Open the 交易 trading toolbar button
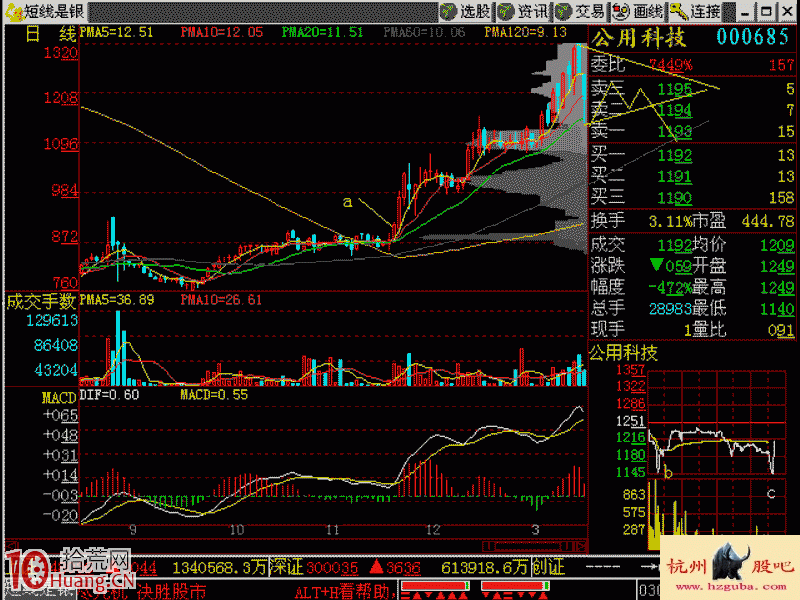Image resolution: width=800 pixels, height=600 pixels. (581, 11)
